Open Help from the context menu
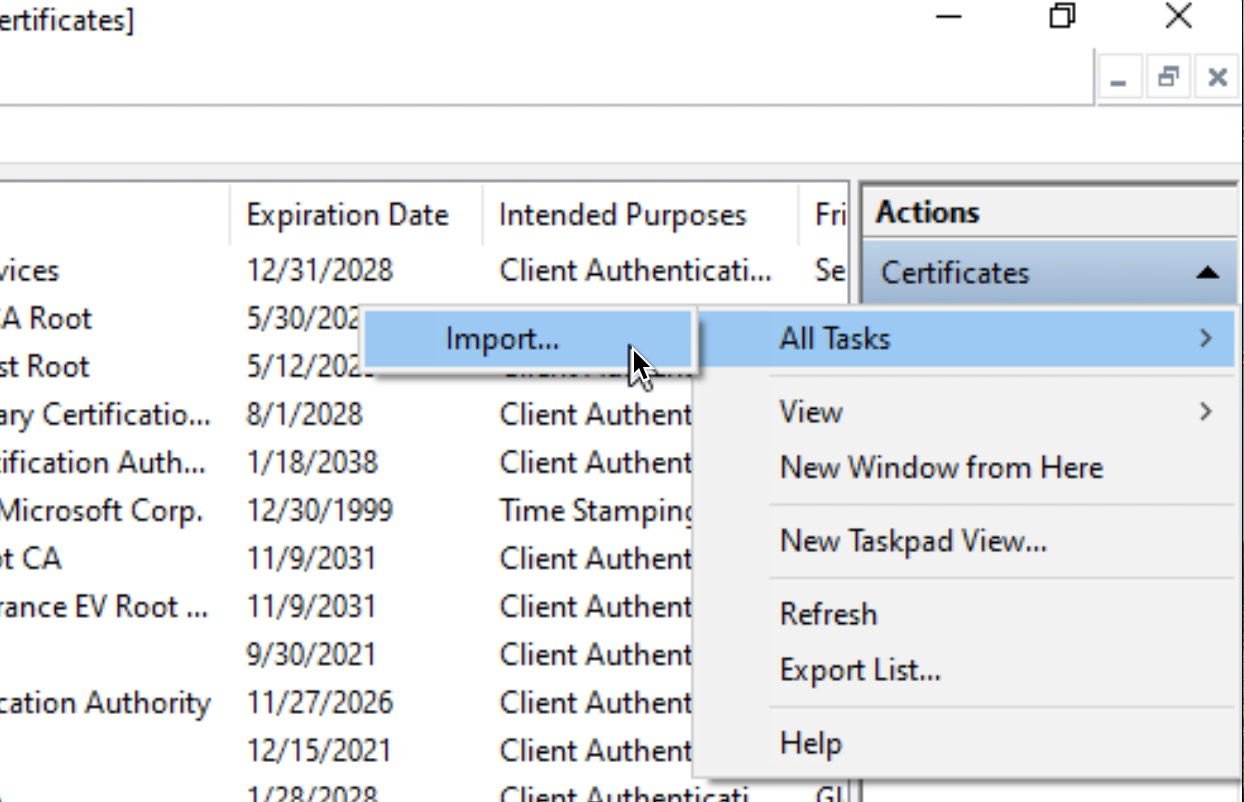Image resolution: width=1244 pixels, height=802 pixels. point(810,743)
